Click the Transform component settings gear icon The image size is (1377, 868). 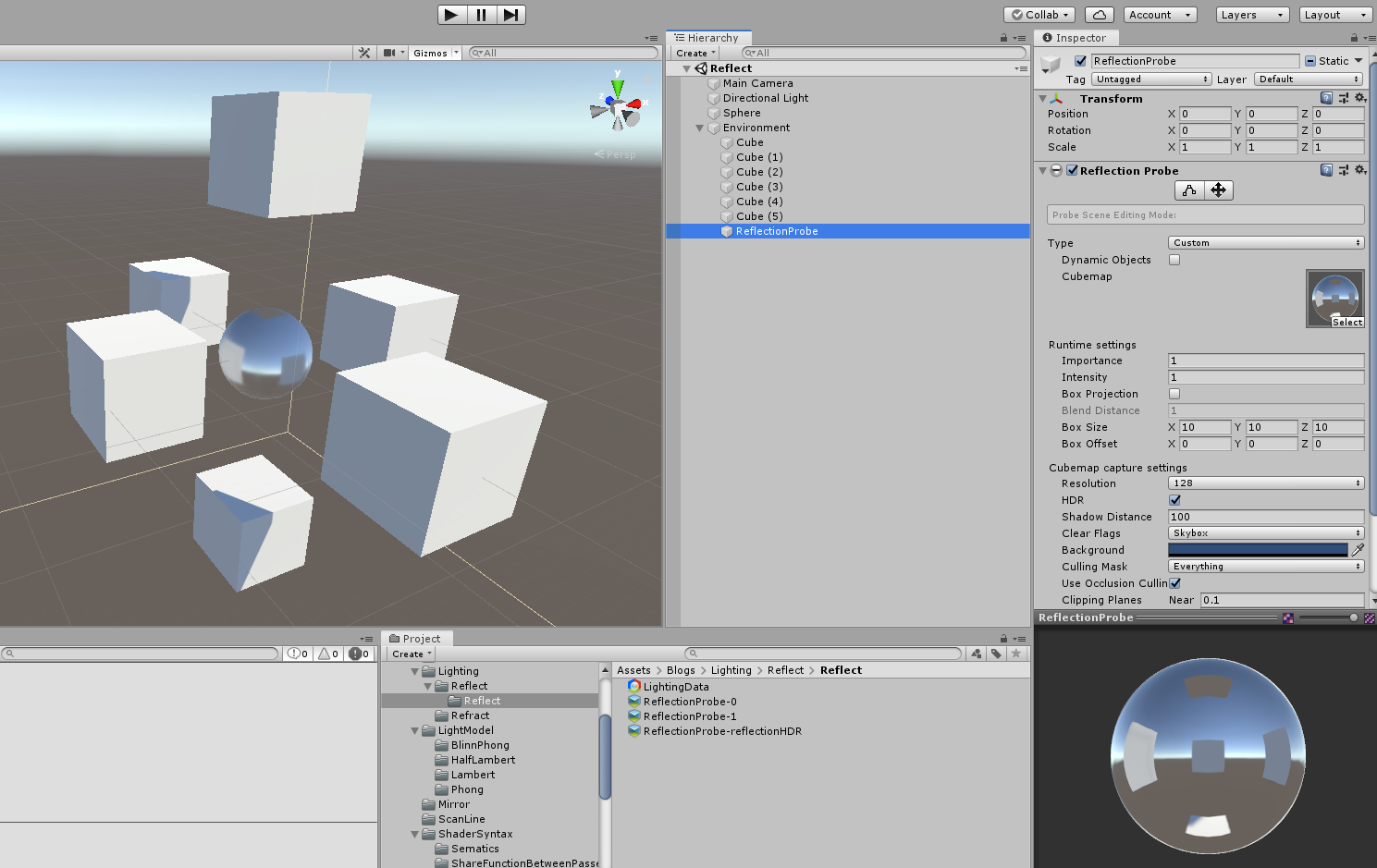click(x=1359, y=98)
